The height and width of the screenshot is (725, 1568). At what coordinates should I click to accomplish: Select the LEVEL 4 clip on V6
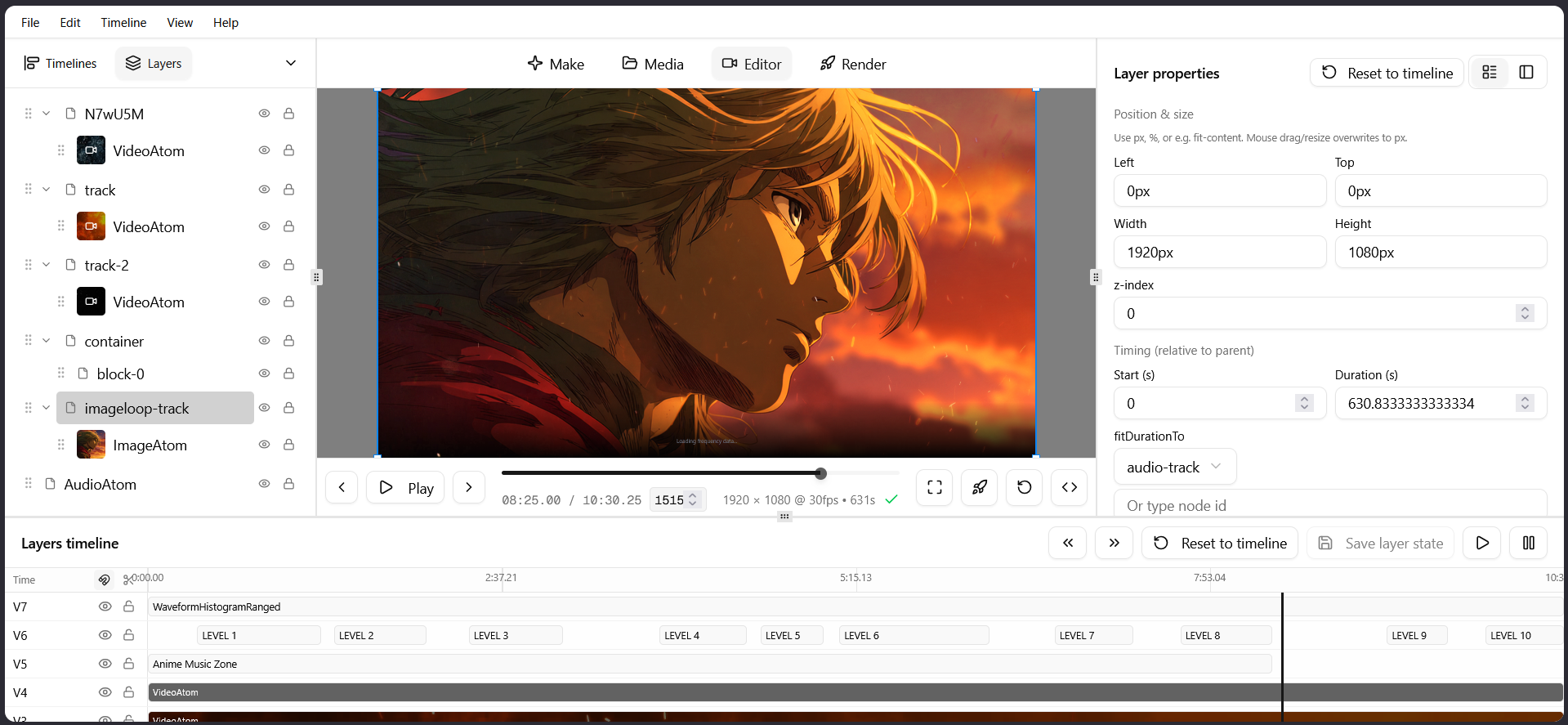pyautogui.click(x=703, y=635)
